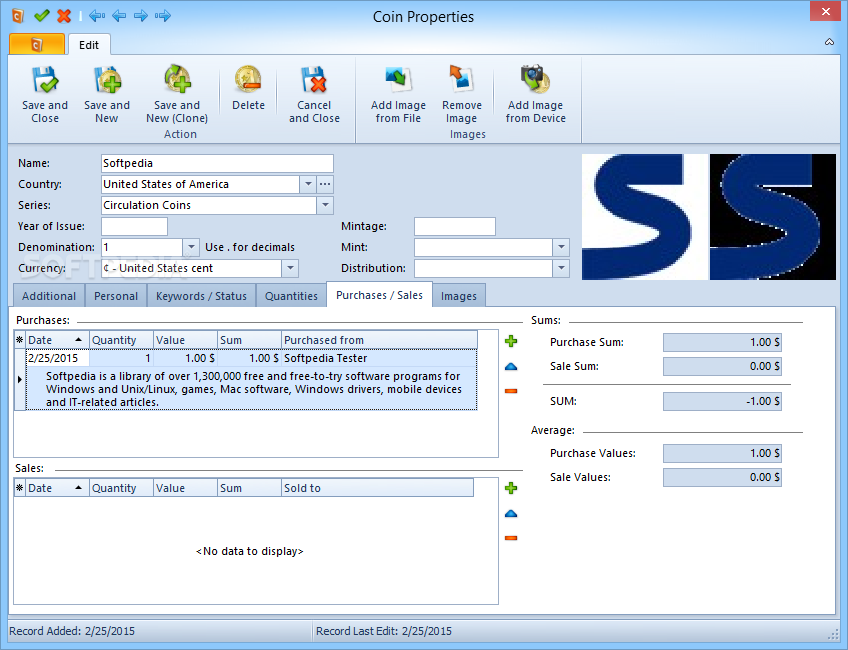The width and height of the screenshot is (848, 650).
Task: Click the Softpedia Tester purchase cell
Action: pyautogui.click(x=380, y=358)
